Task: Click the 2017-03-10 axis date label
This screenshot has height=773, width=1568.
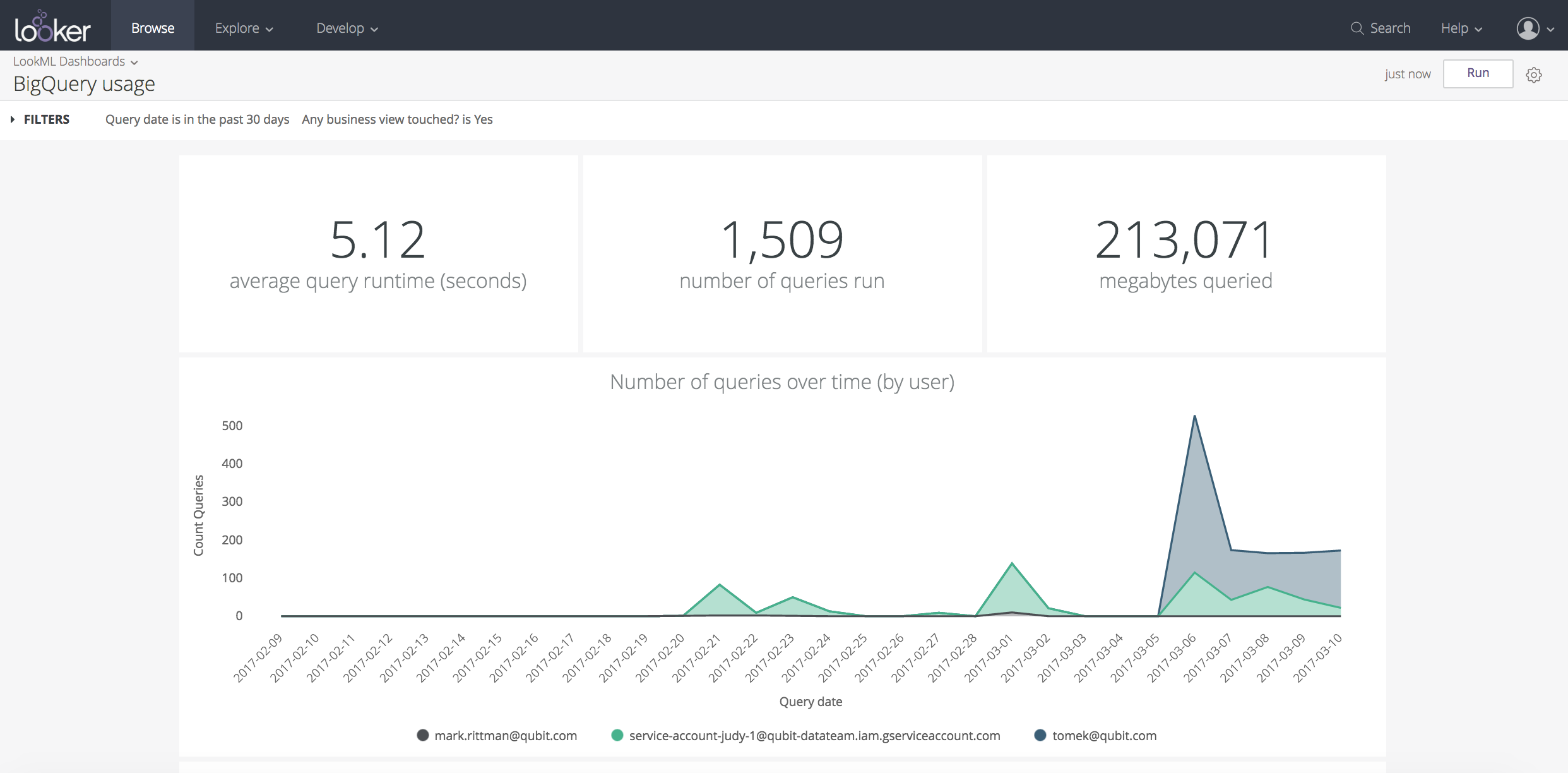Action: [x=1318, y=657]
